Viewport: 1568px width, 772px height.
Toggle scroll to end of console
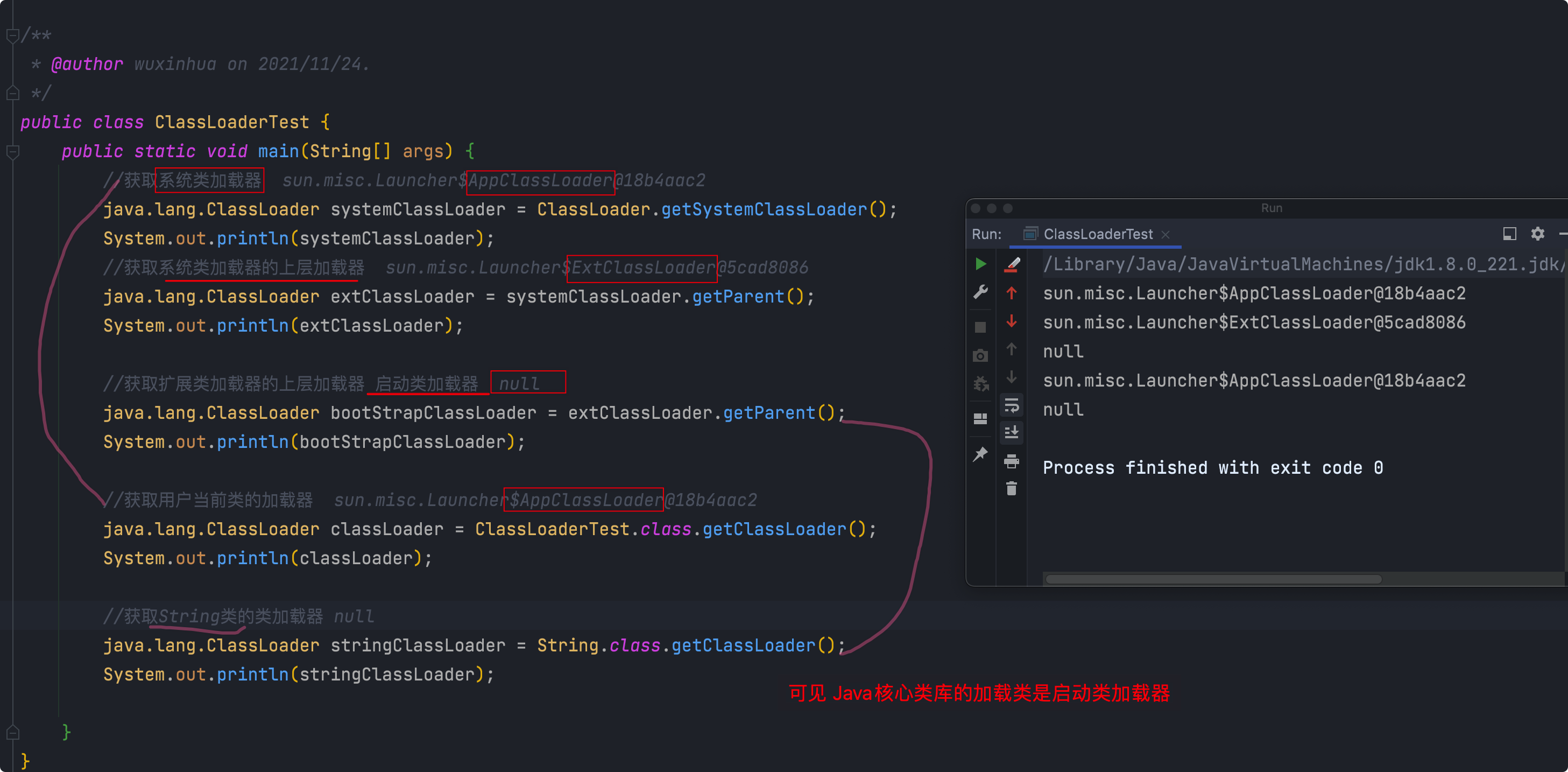point(1012,432)
